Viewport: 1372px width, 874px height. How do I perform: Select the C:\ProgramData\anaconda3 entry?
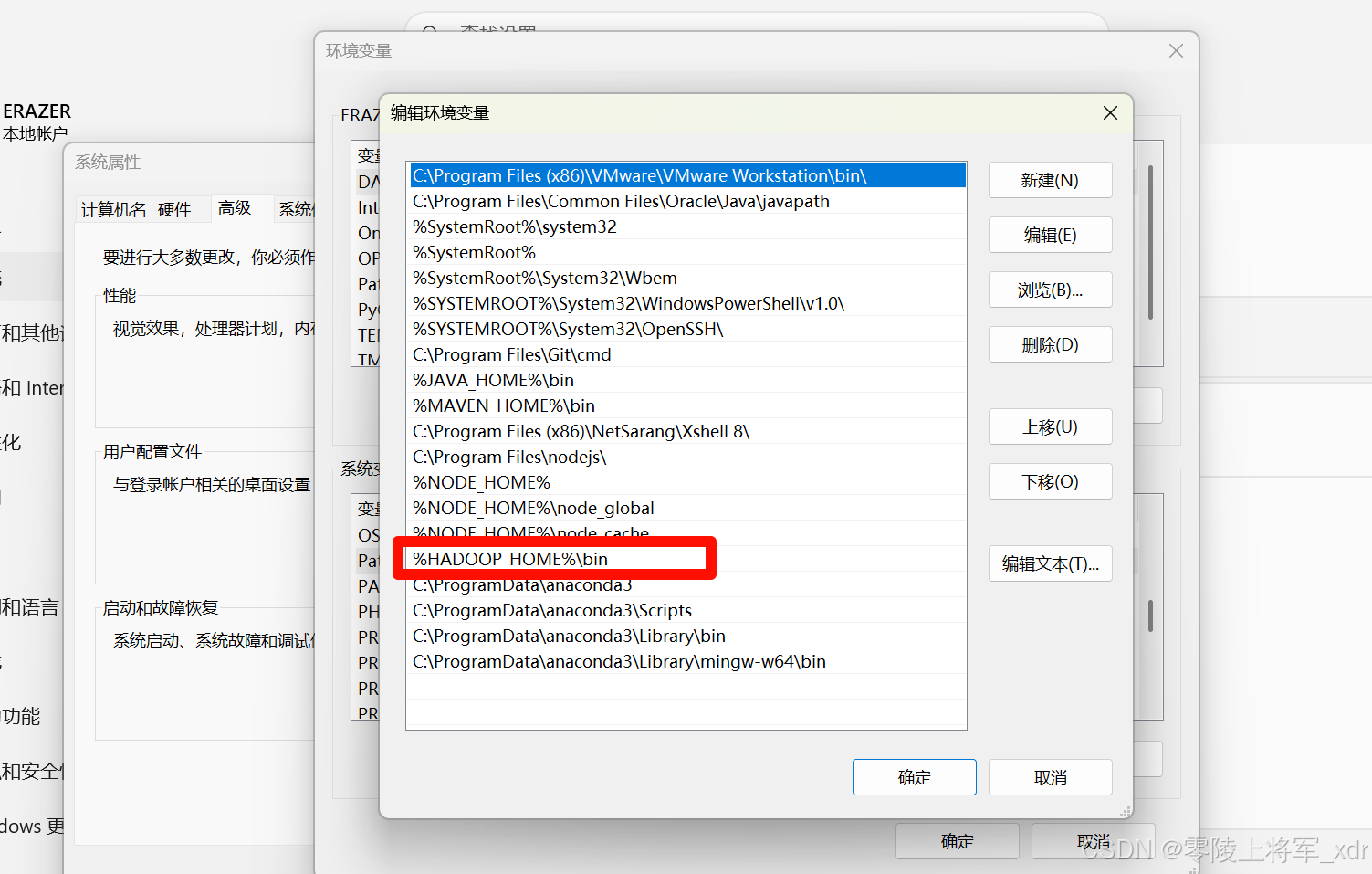pyautogui.click(x=687, y=584)
